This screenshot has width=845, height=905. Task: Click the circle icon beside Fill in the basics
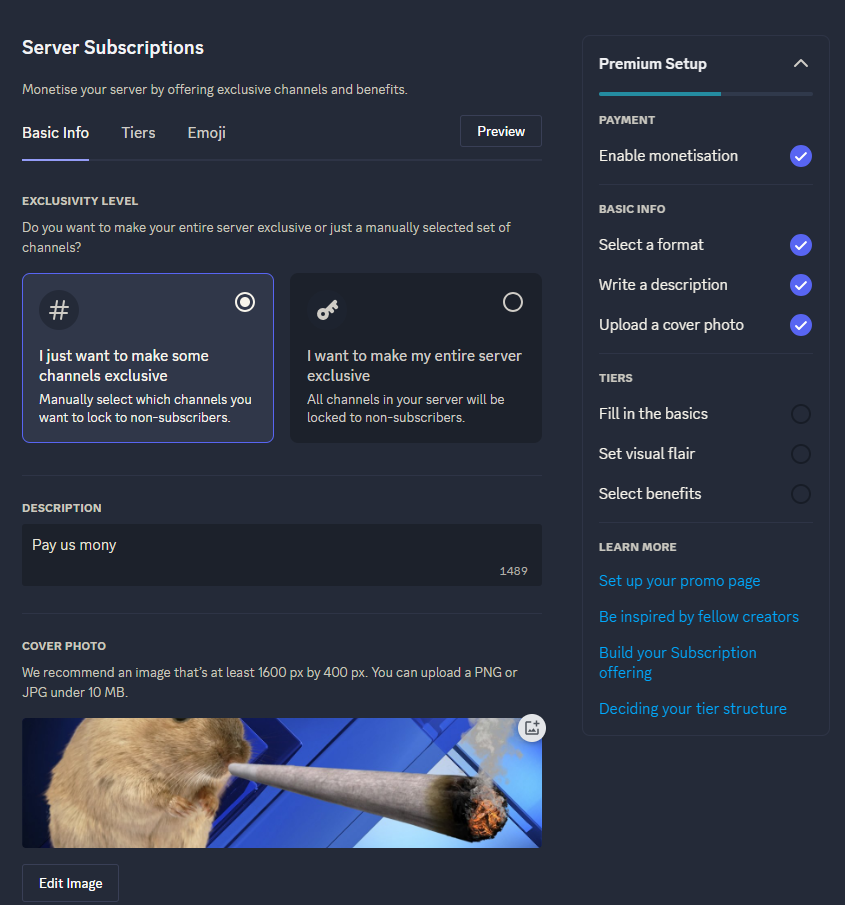(x=800, y=413)
